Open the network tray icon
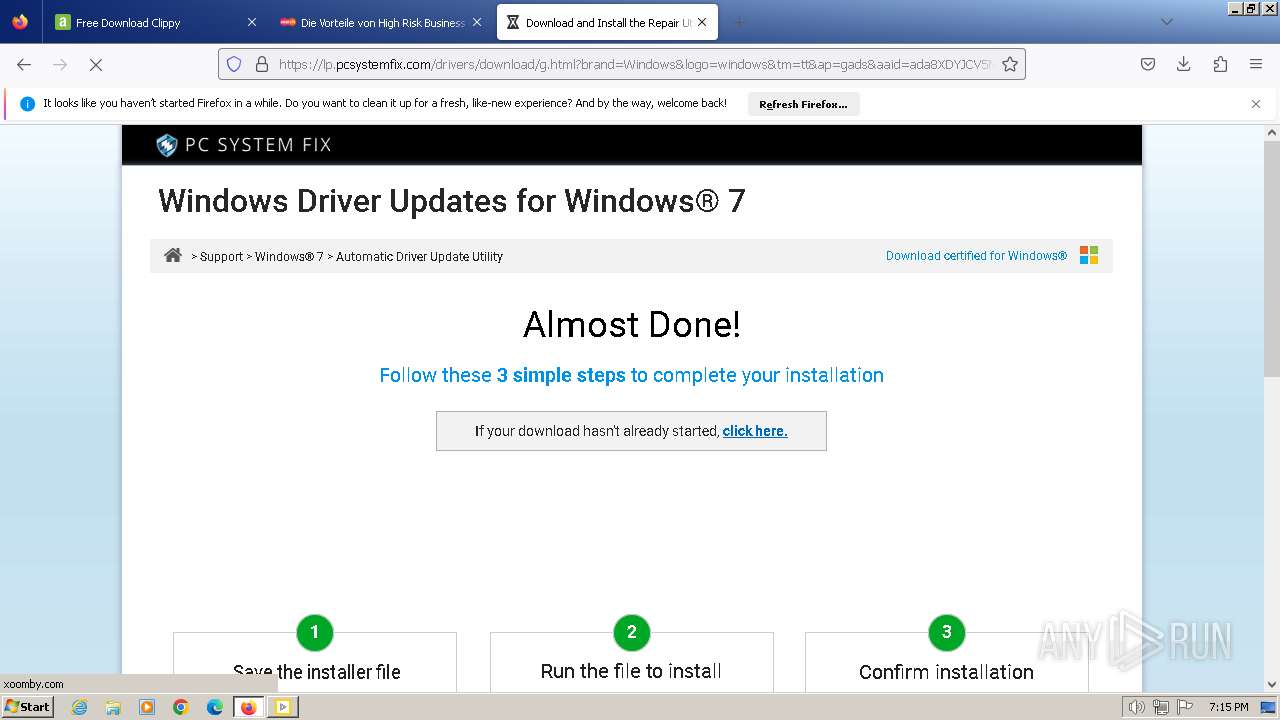Screen dimensions: 1280x720 click(x=1161, y=707)
